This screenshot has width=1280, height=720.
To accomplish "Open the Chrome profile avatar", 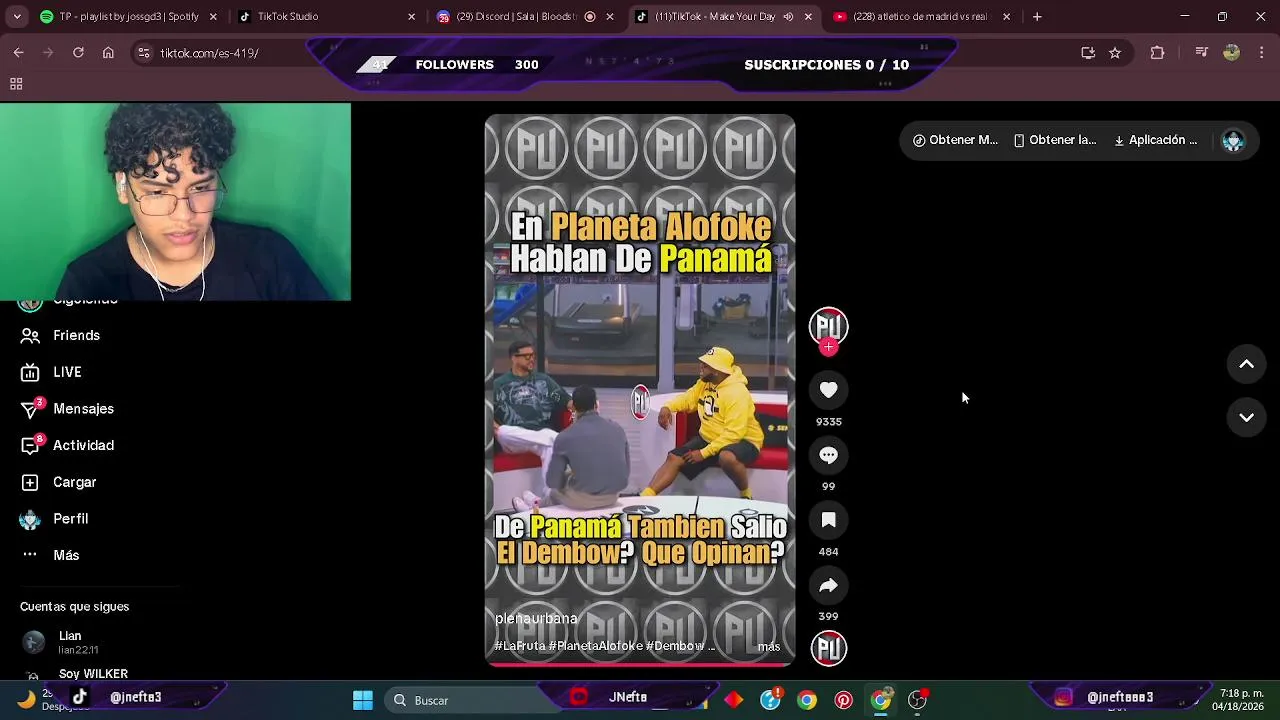I will tap(1232, 53).
